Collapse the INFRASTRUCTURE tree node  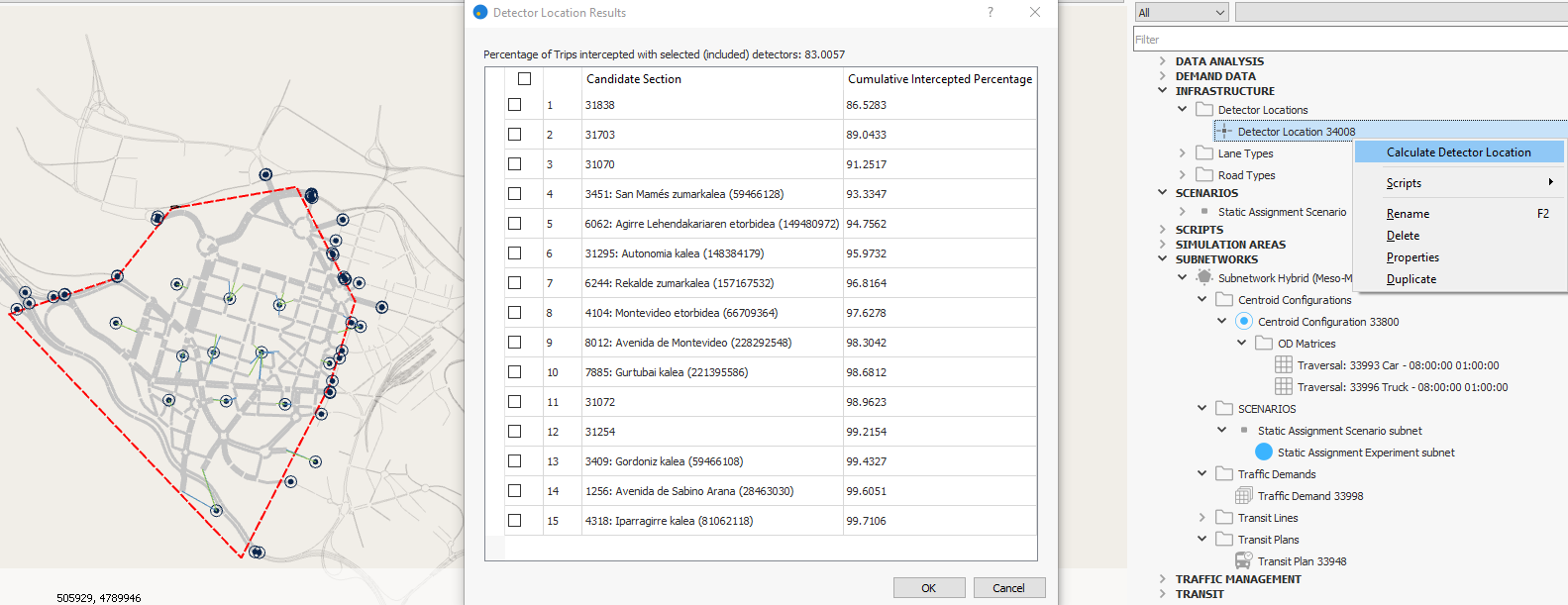point(1162,90)
